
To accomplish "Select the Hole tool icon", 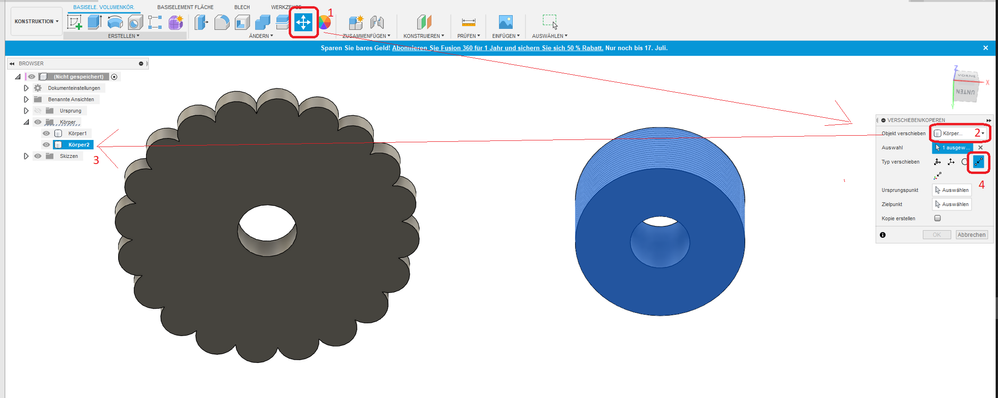I will pyautogui.click(x=135, y=23).
